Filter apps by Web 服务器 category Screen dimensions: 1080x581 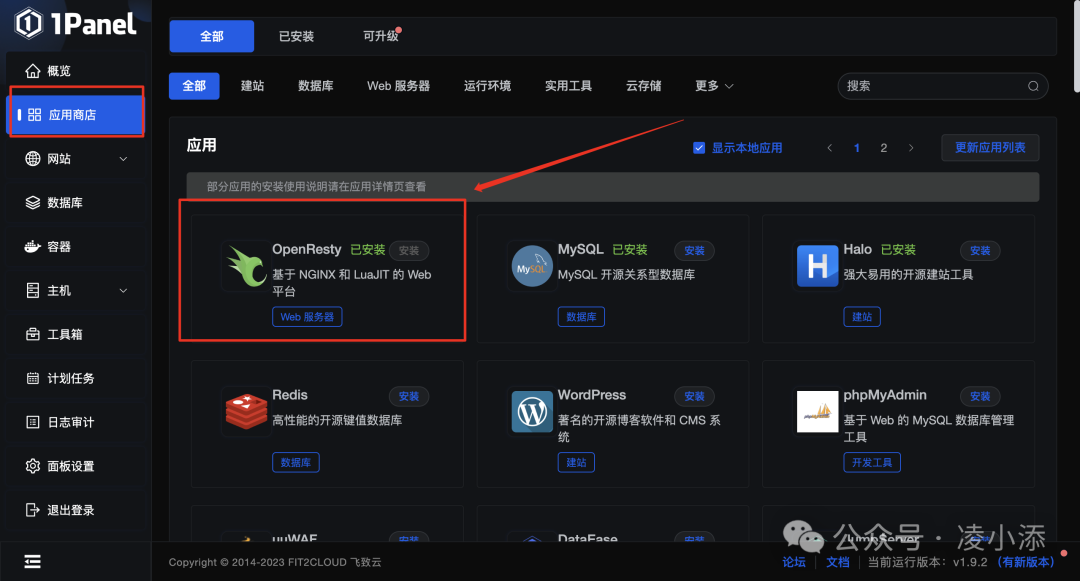[x=398, y=86]
